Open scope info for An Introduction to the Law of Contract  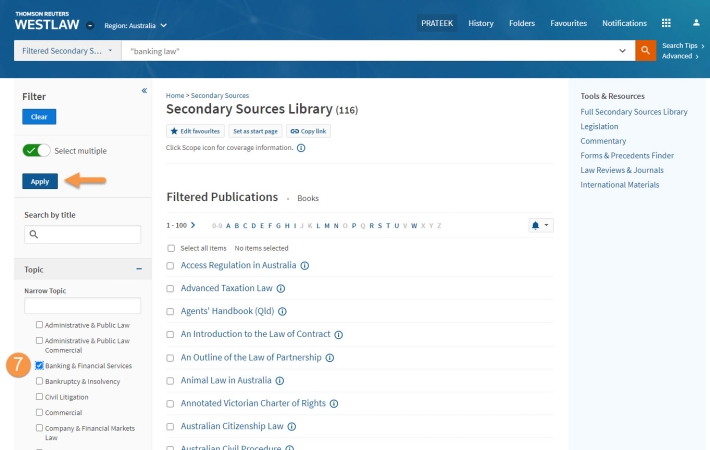338,335
